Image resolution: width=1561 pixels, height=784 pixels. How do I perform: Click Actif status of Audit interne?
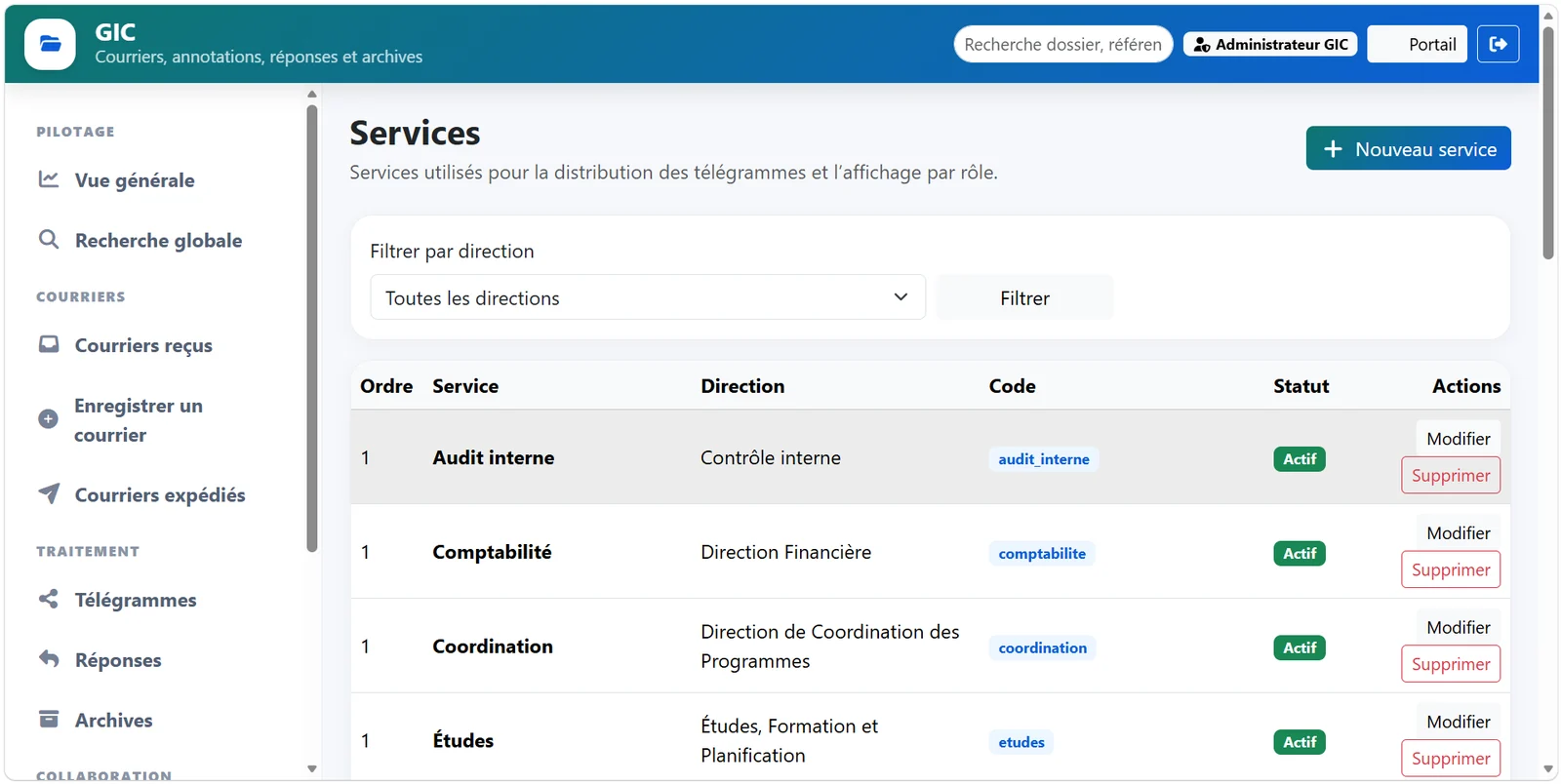click(x=1299, y=459)
